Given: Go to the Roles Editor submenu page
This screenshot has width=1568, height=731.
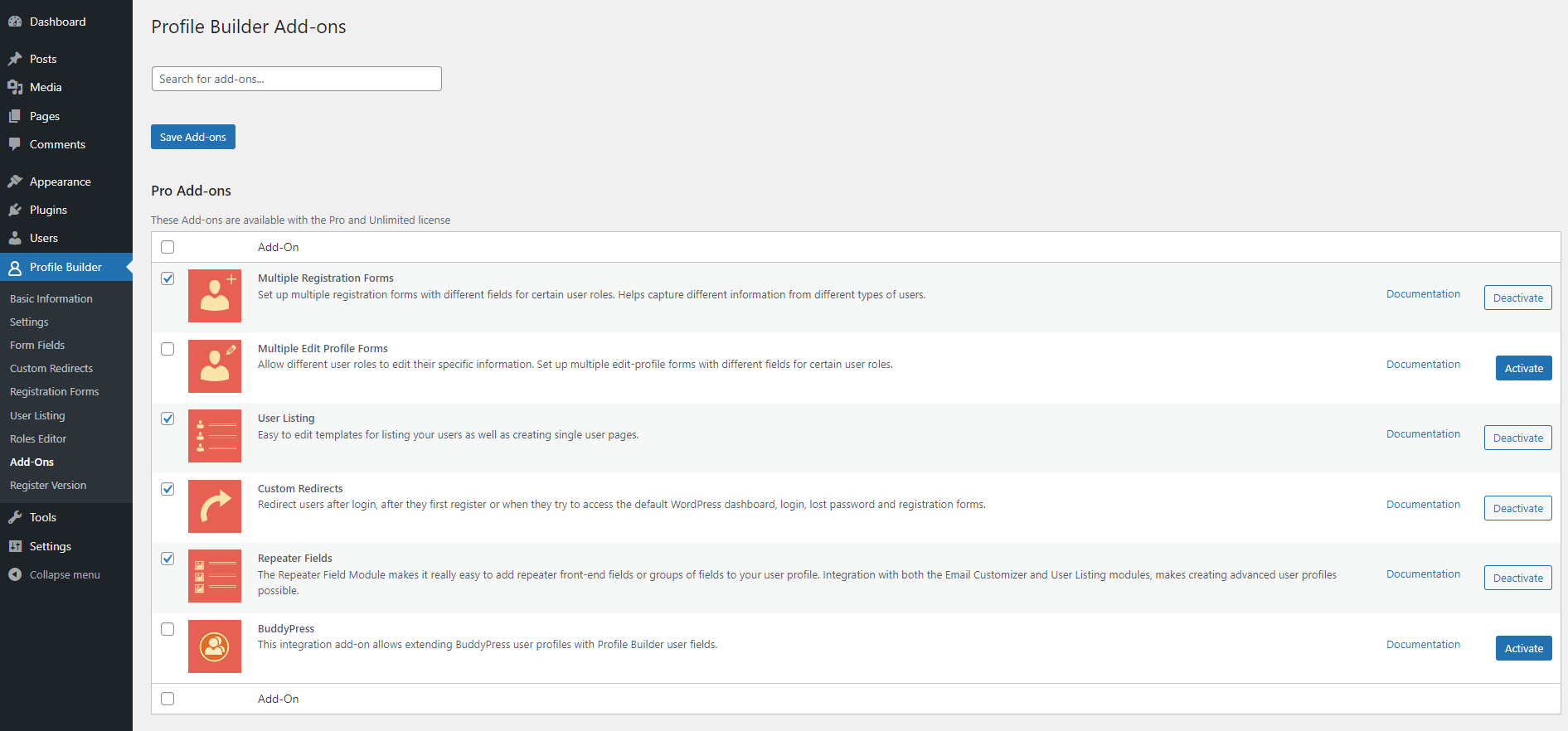Looking at the screenshot, I should 38,438.
